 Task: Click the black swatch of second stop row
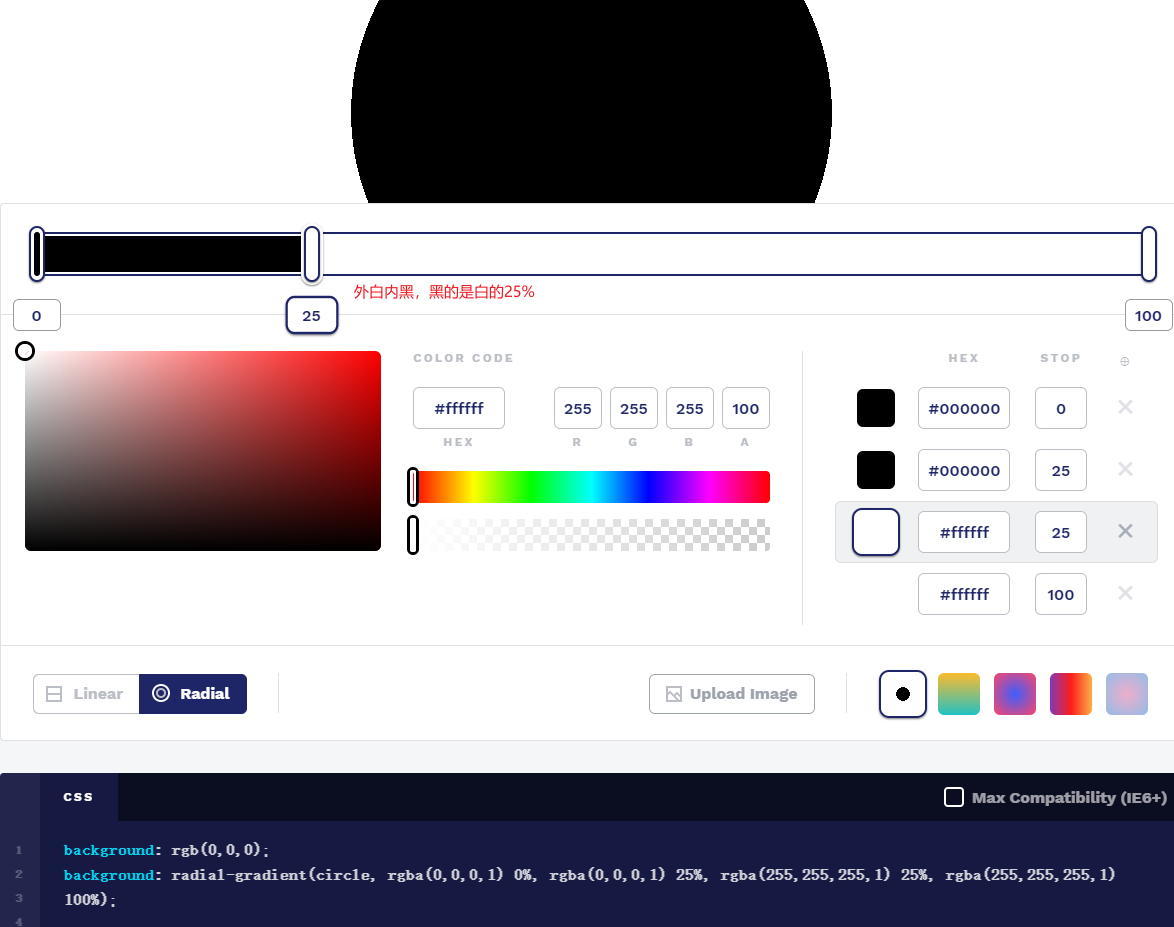tap(876, 470)
